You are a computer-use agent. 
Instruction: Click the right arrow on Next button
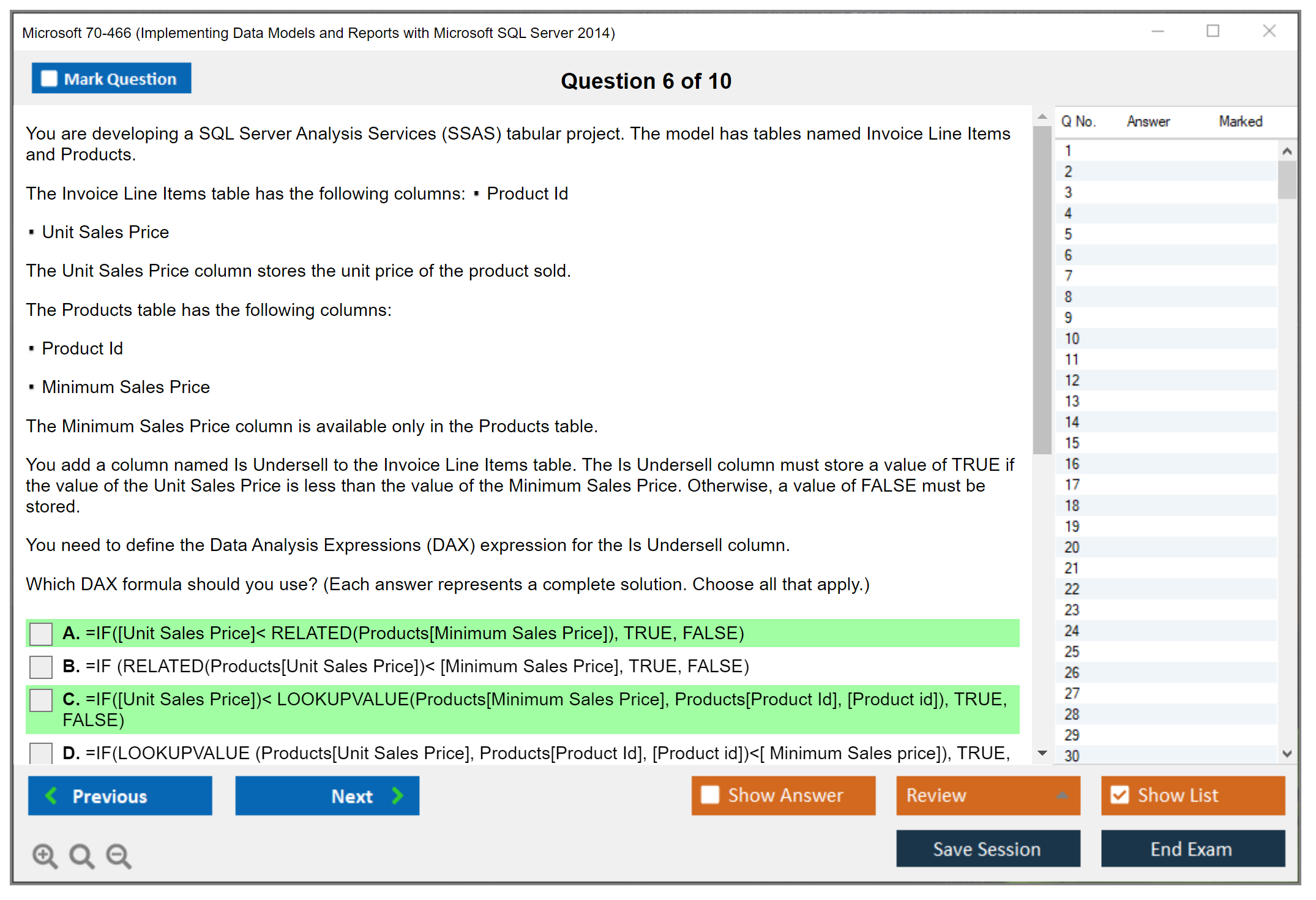point(397,796)
